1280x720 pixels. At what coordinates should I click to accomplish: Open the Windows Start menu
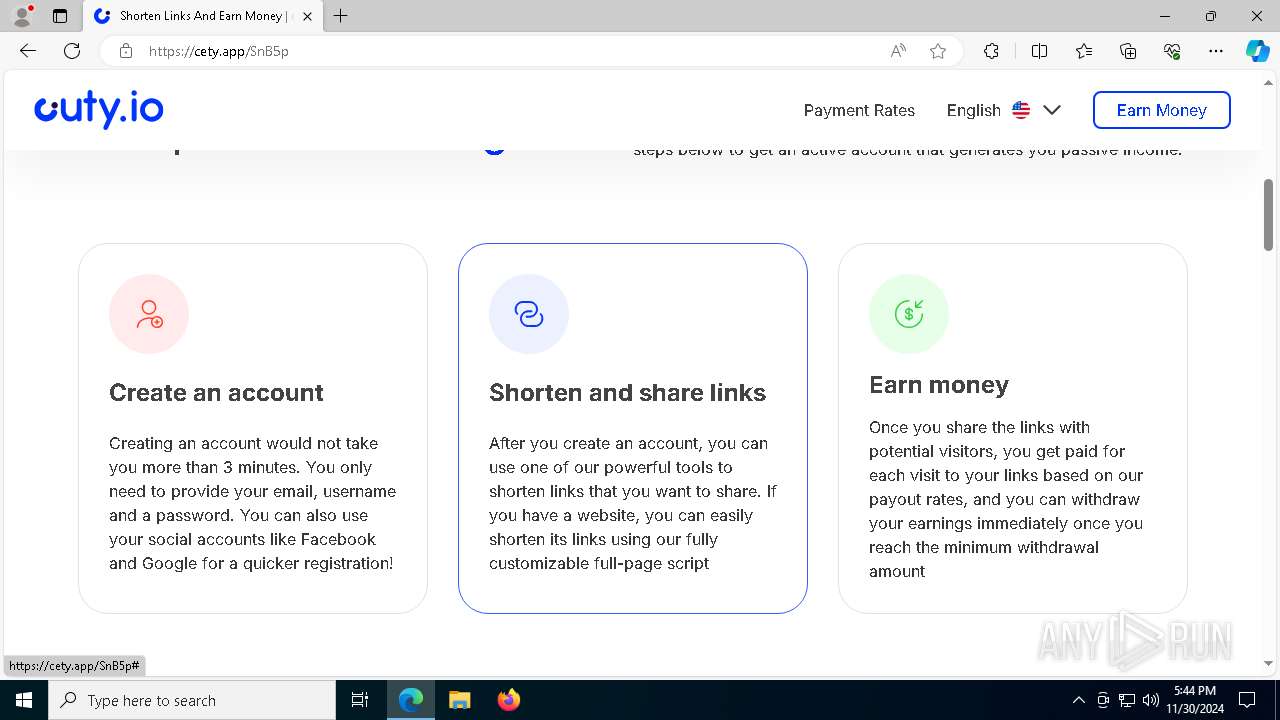[x=24, y=700]
